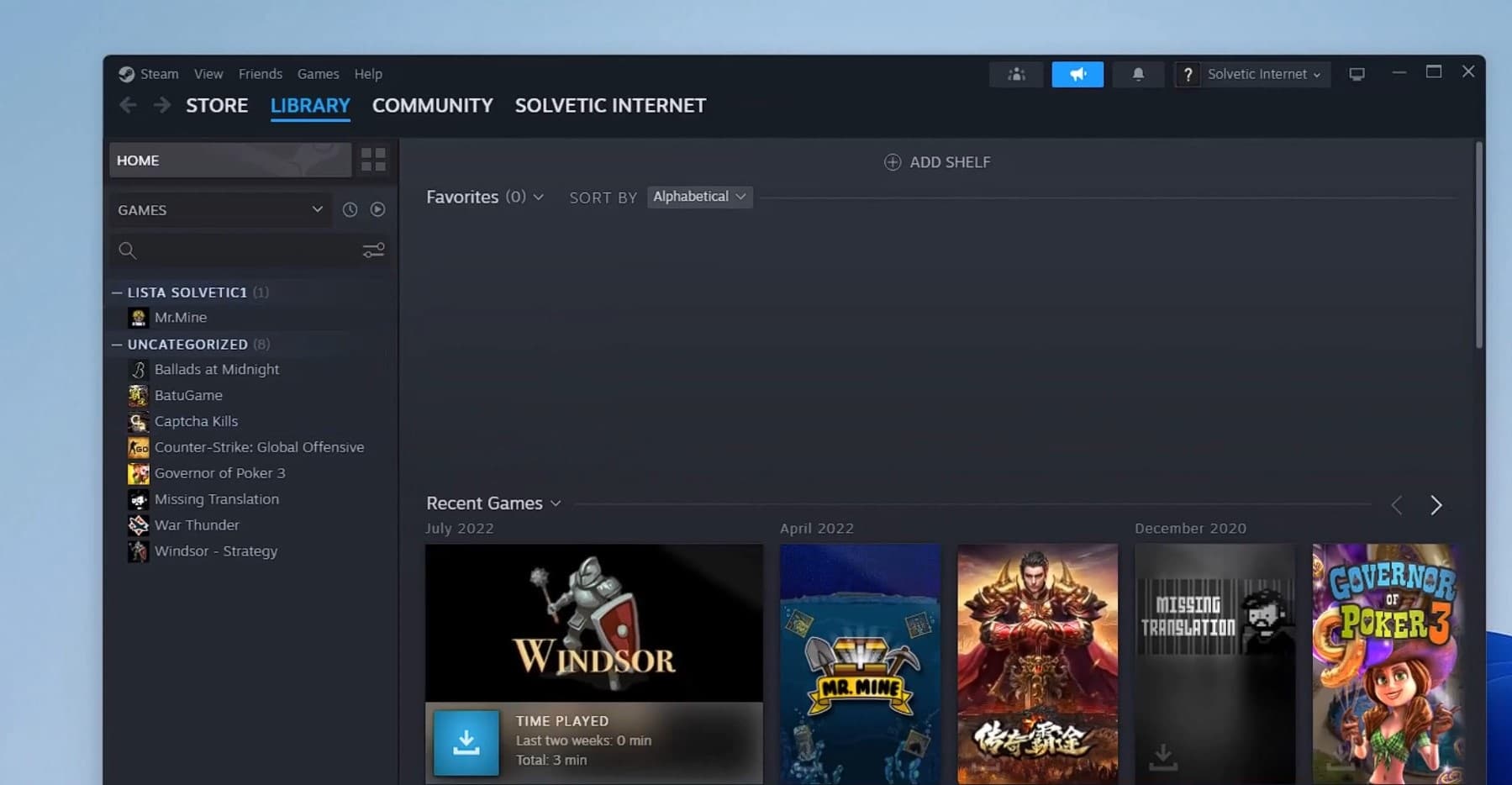Open the View menu
The image size is (1512, 785).
tap(208, 74)
